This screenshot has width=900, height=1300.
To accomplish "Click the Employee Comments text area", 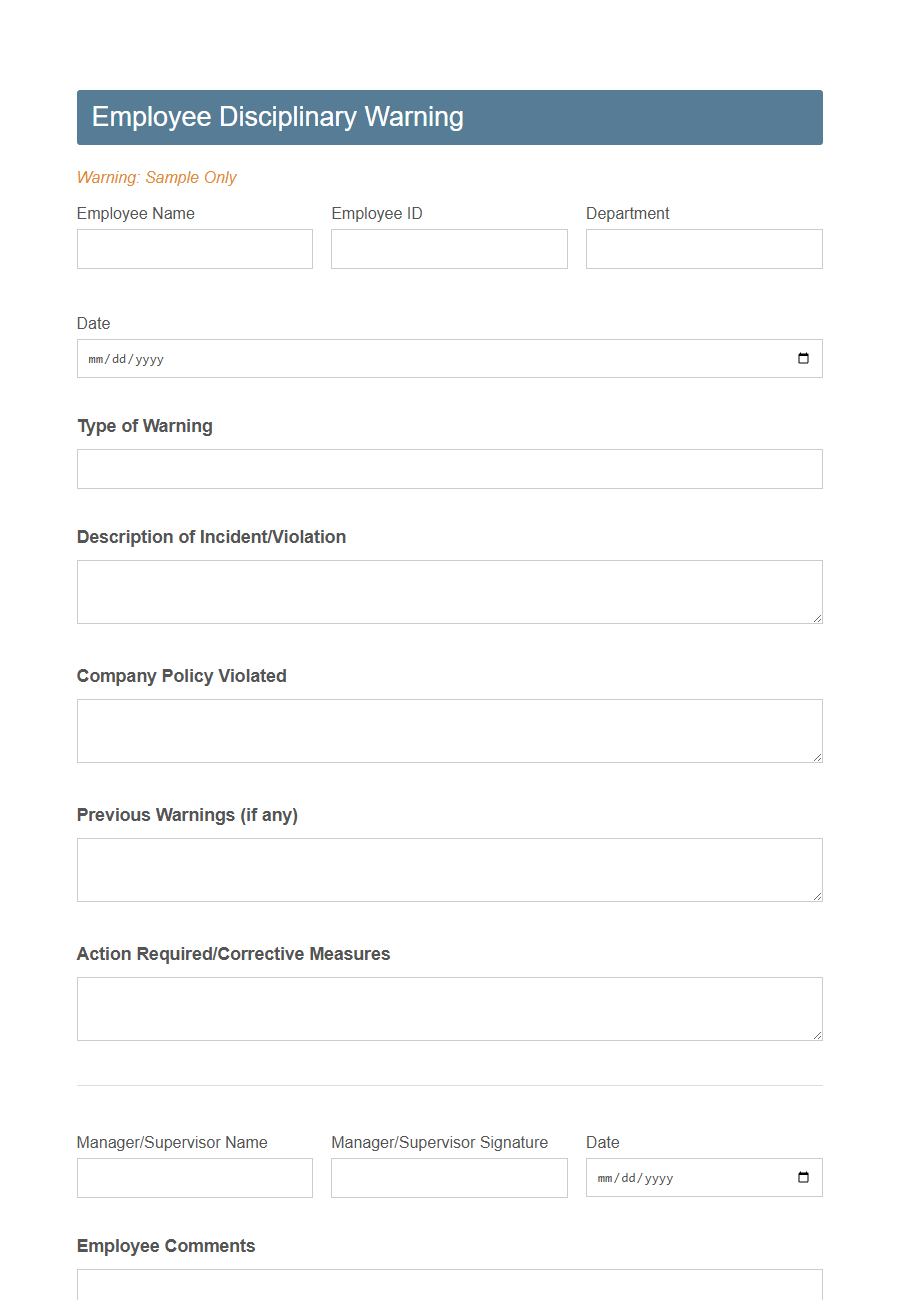I will click(449, 1290).
